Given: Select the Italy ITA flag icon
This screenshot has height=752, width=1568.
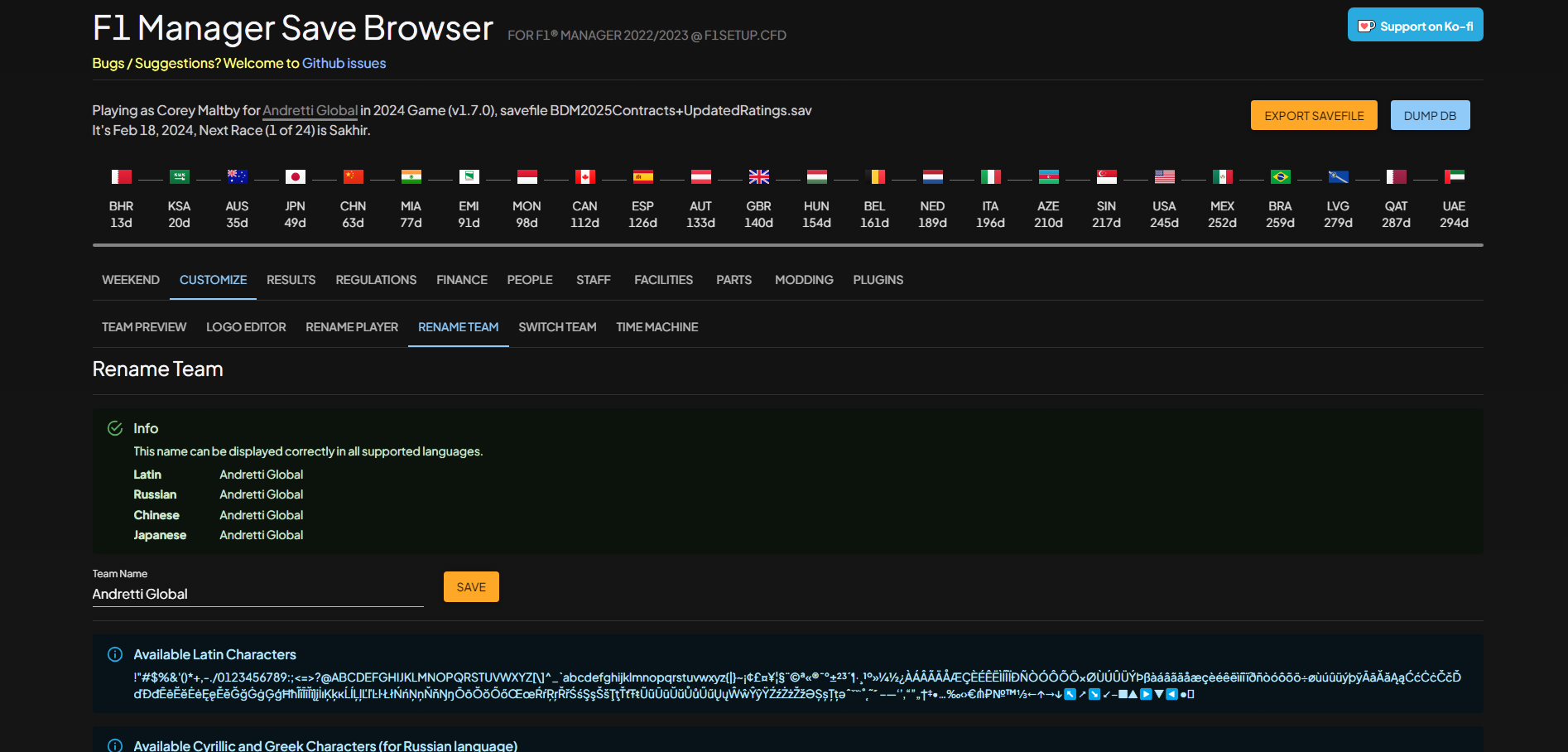Looking at the screenshot, I should [x=990, y=176].
